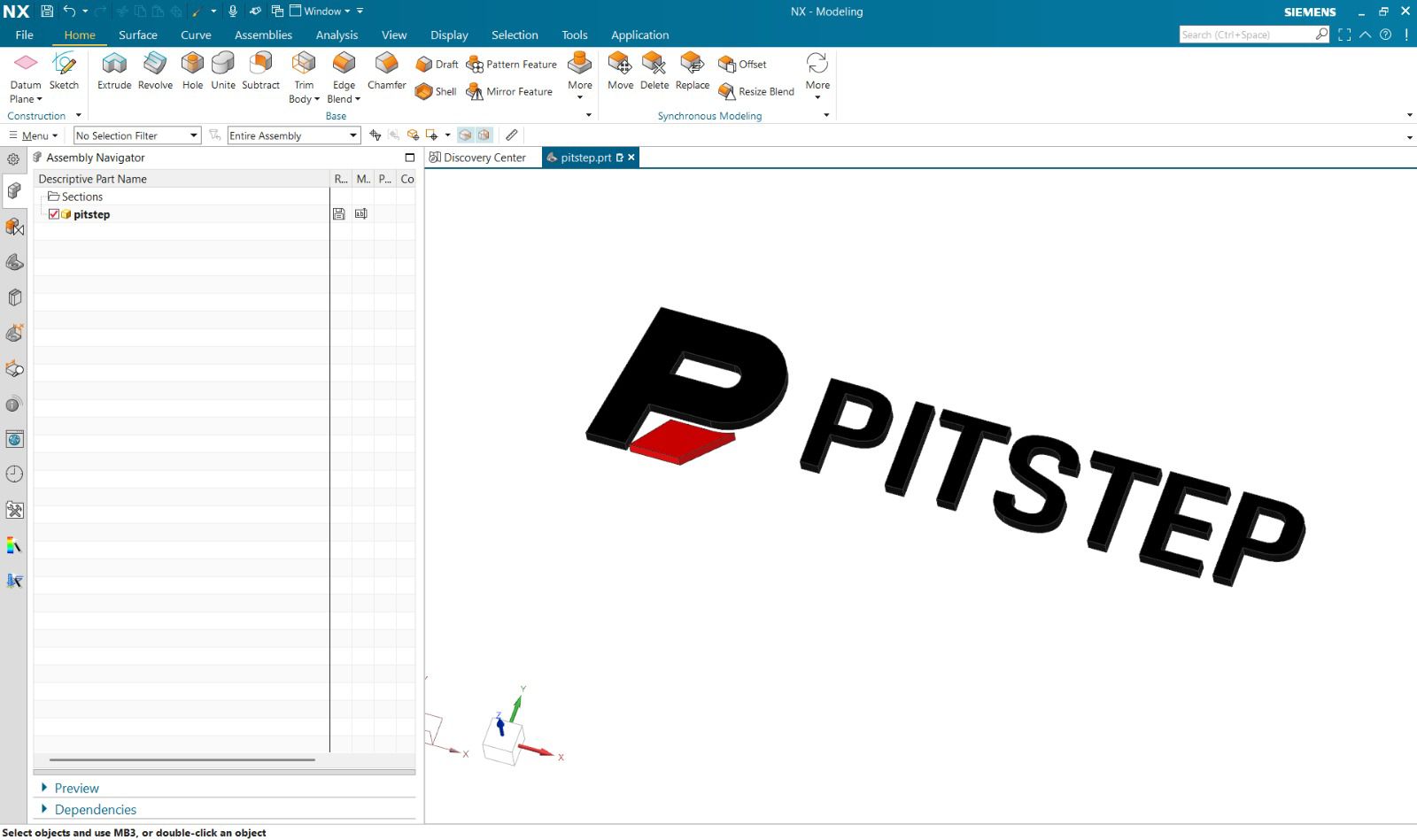Open the History clock sidebar tab
This screenshot has height=840, width=1417.
pos(14,474)
